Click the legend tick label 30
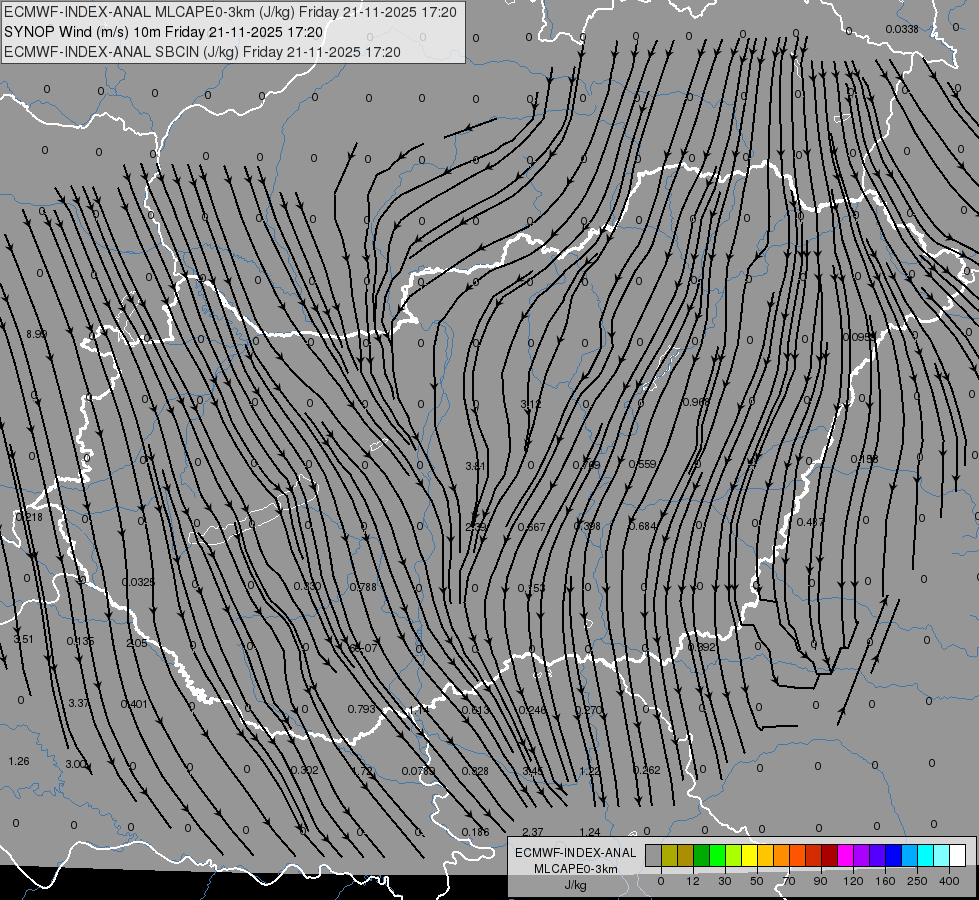Image resolution: width=979 pixels, height=900 pixels. tap(725, 881)
